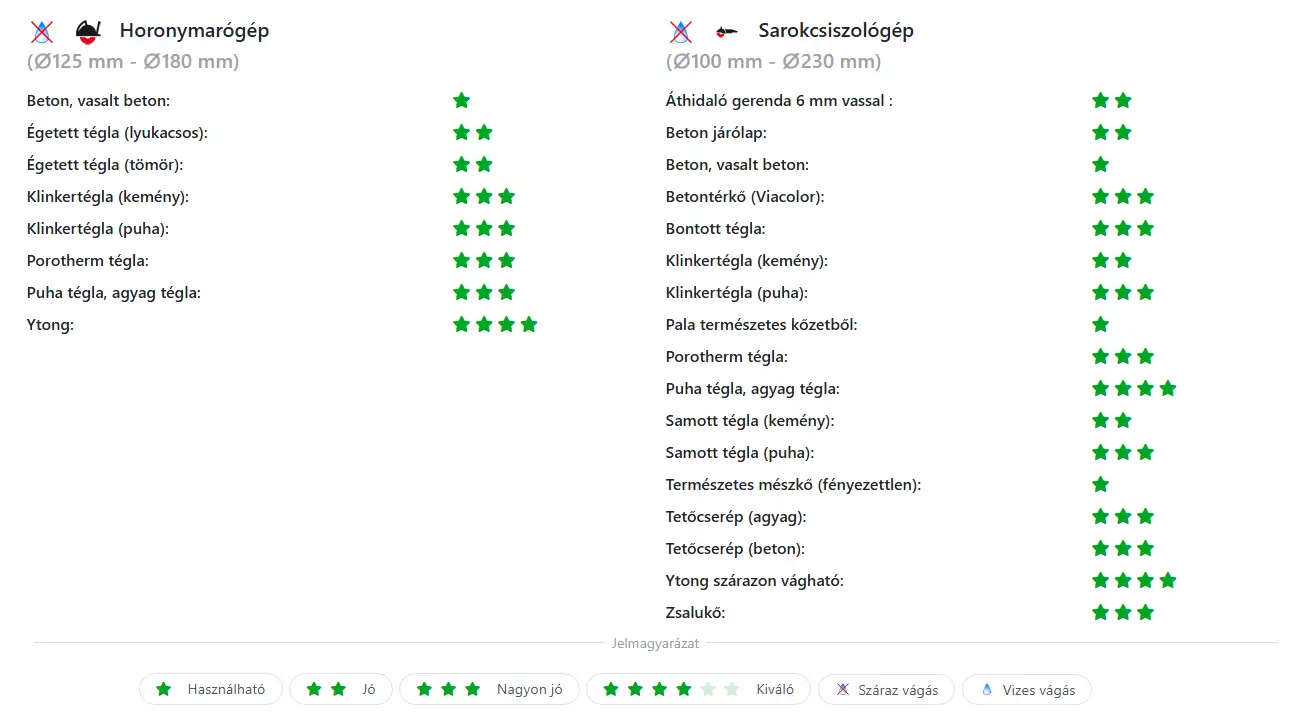This screenshot has width=1314, height=723.
Task: Click the four stars for Ytong szárazon vágható
Action: pyautogui.click(x=1134, y=581)
